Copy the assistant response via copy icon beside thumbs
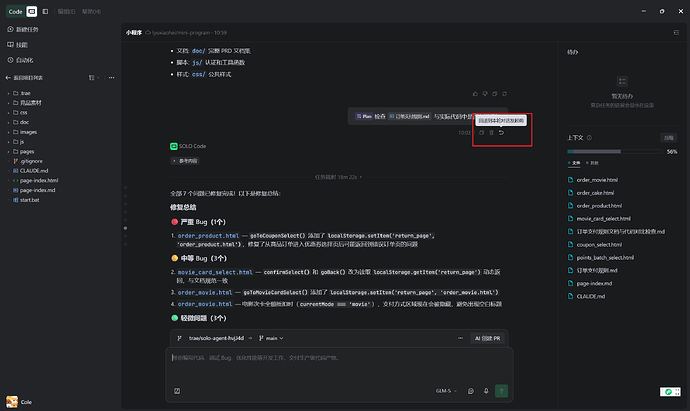Viewport: 690px width, 411px height. [x=495, y=94]
